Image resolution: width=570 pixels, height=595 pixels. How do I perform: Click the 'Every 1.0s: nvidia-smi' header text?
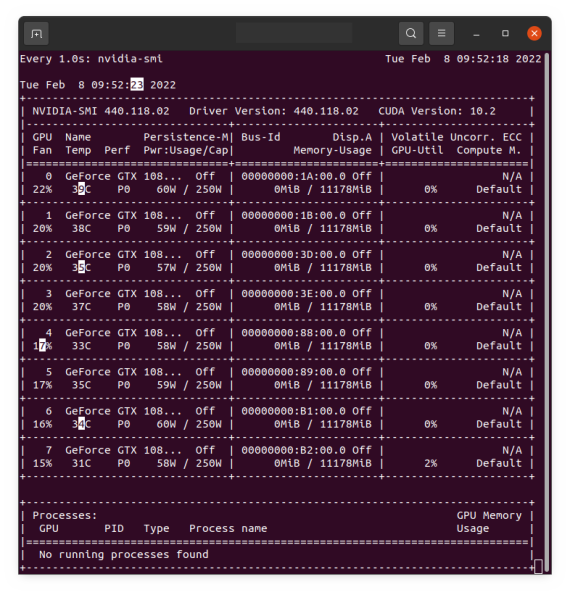pos(91,59)
